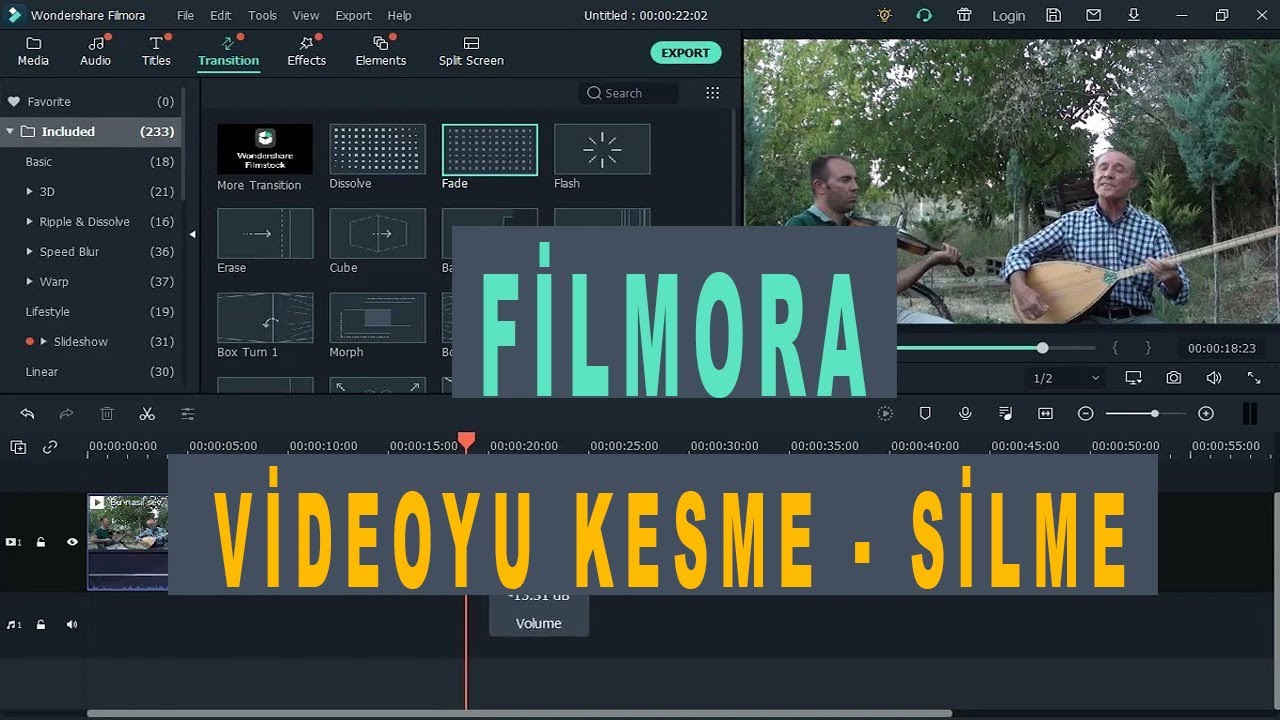Image resolution: width=1280 pixels, height=720 pixels.
Task: Expand the Slideshow category
Action: 43,342
